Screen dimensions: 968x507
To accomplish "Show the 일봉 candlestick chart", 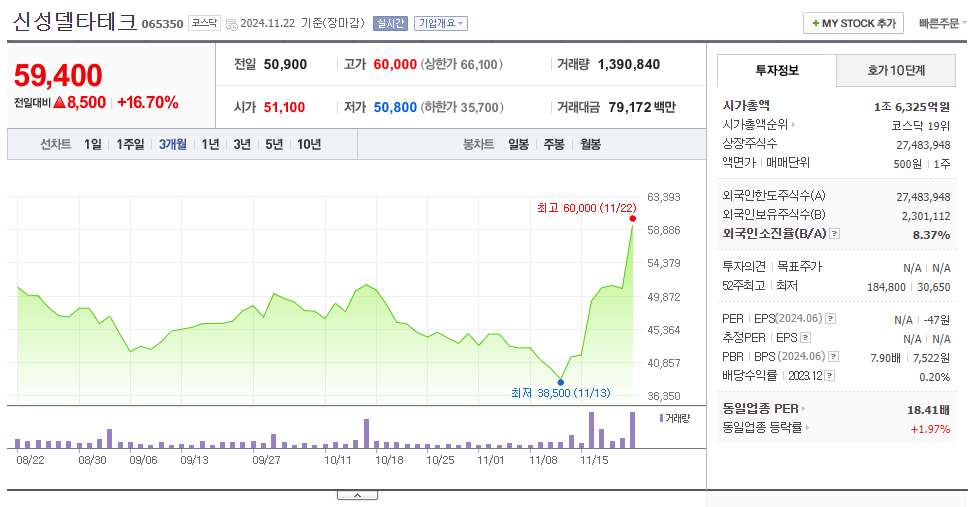I will (519, 145).
